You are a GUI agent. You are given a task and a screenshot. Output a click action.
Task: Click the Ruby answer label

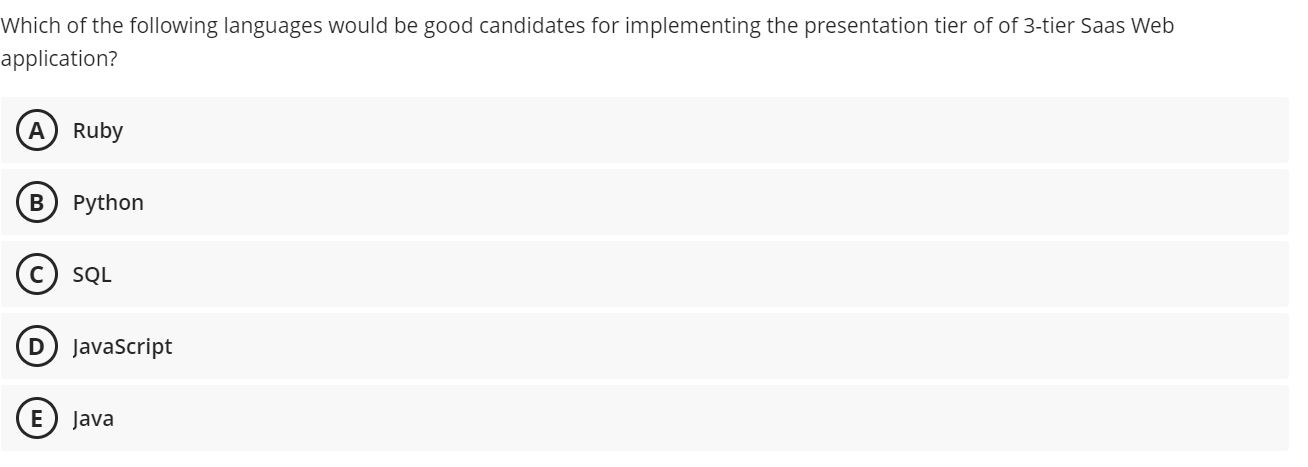coord(98,131)
